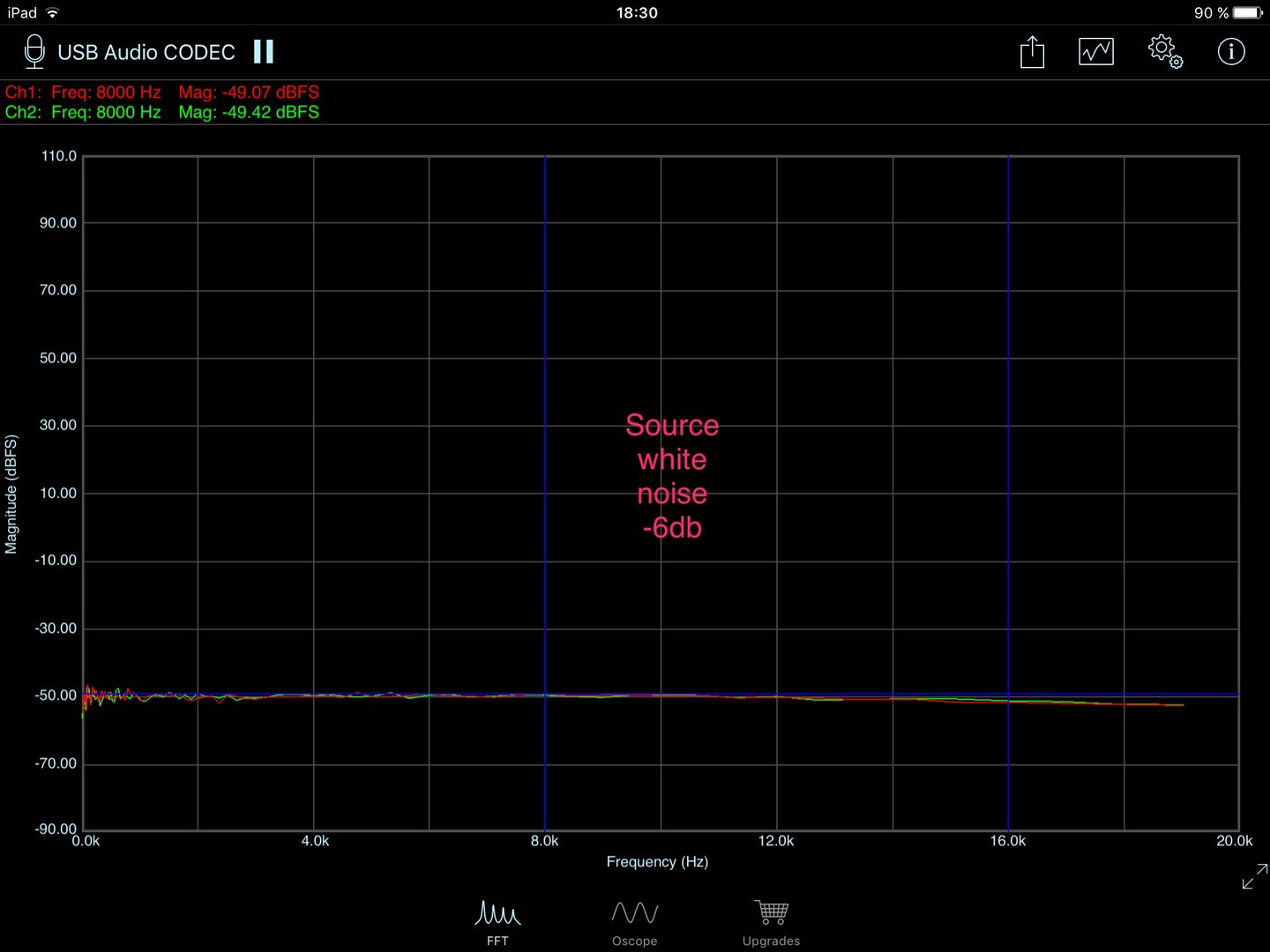Tap the status bar clock 18:30
The image size is (1270, 952).
point(637,12)
